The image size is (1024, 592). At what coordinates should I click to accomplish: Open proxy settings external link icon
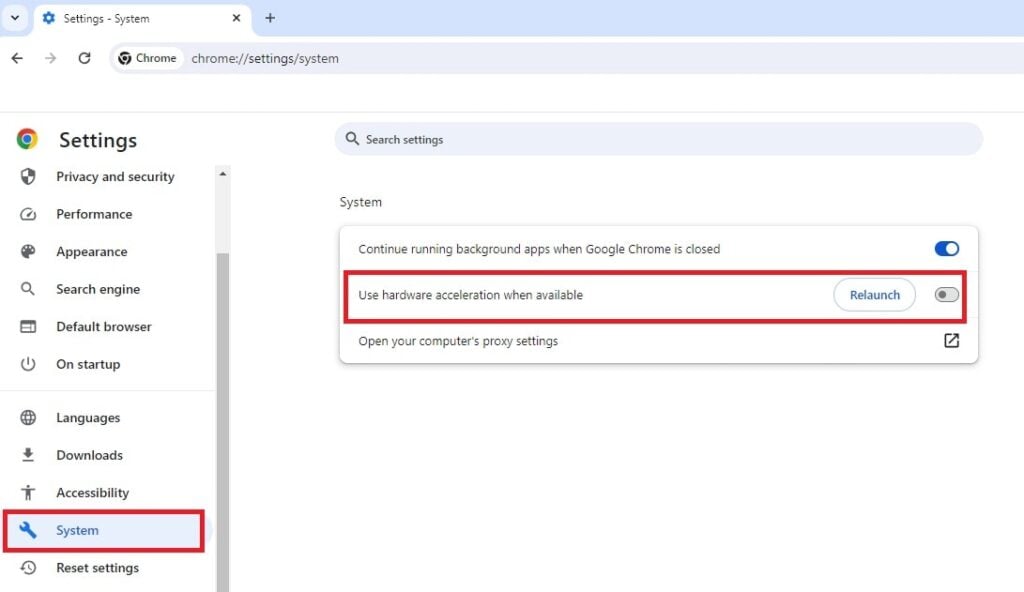(x=951, y=341)
